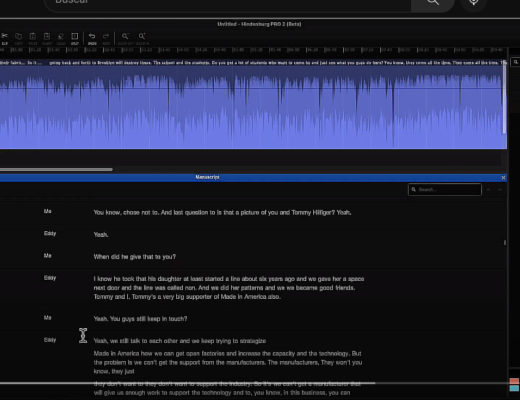This screenshot has width=520, height=400.
Task: Click line 'Made in America how we can'
Action: (x=227, y=353)
